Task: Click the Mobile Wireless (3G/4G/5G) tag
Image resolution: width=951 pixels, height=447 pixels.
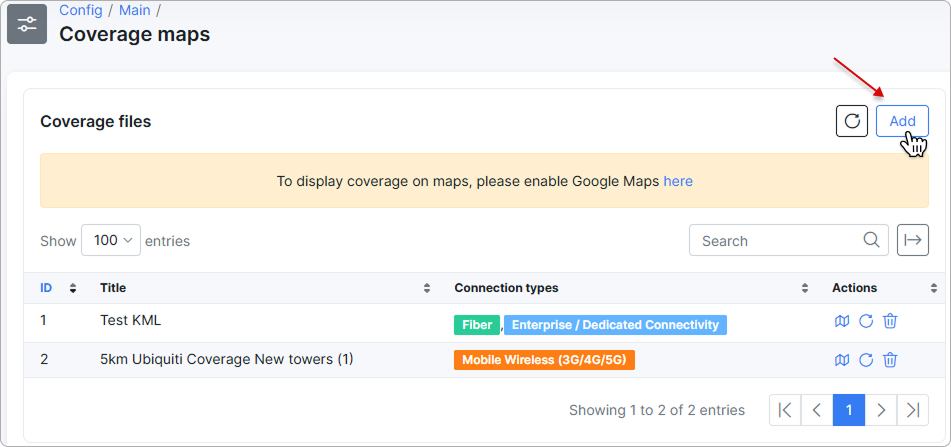Action: pos(544,360)
